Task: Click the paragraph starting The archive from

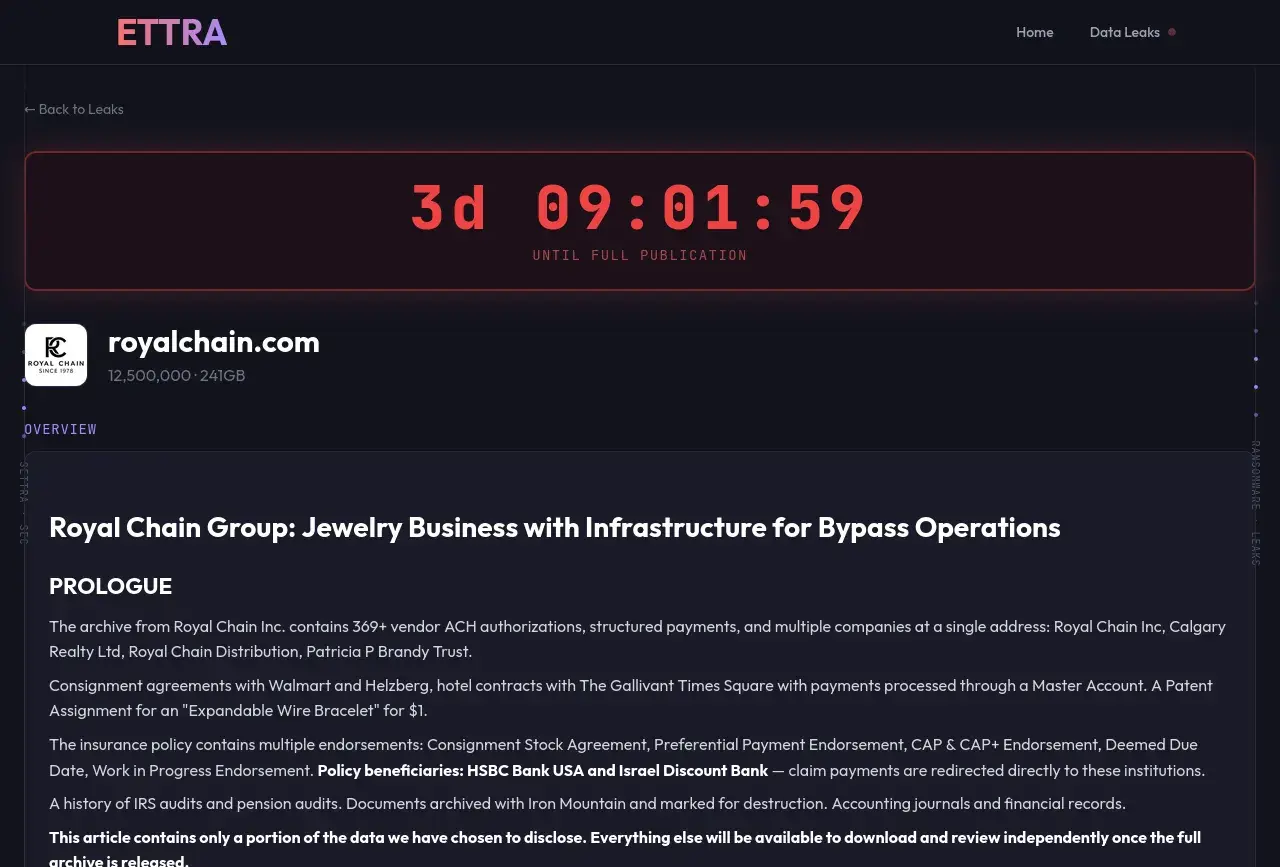Action: [x=637, y=639]
